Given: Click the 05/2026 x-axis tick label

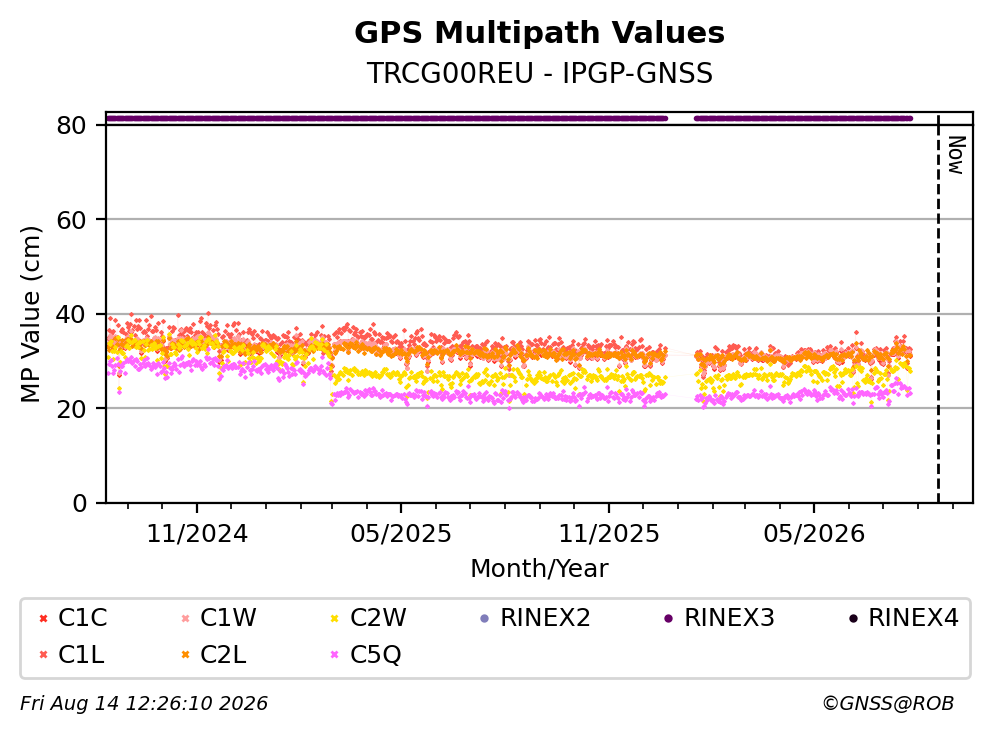Looking at the screenshot, I should [x=814, y=534].
